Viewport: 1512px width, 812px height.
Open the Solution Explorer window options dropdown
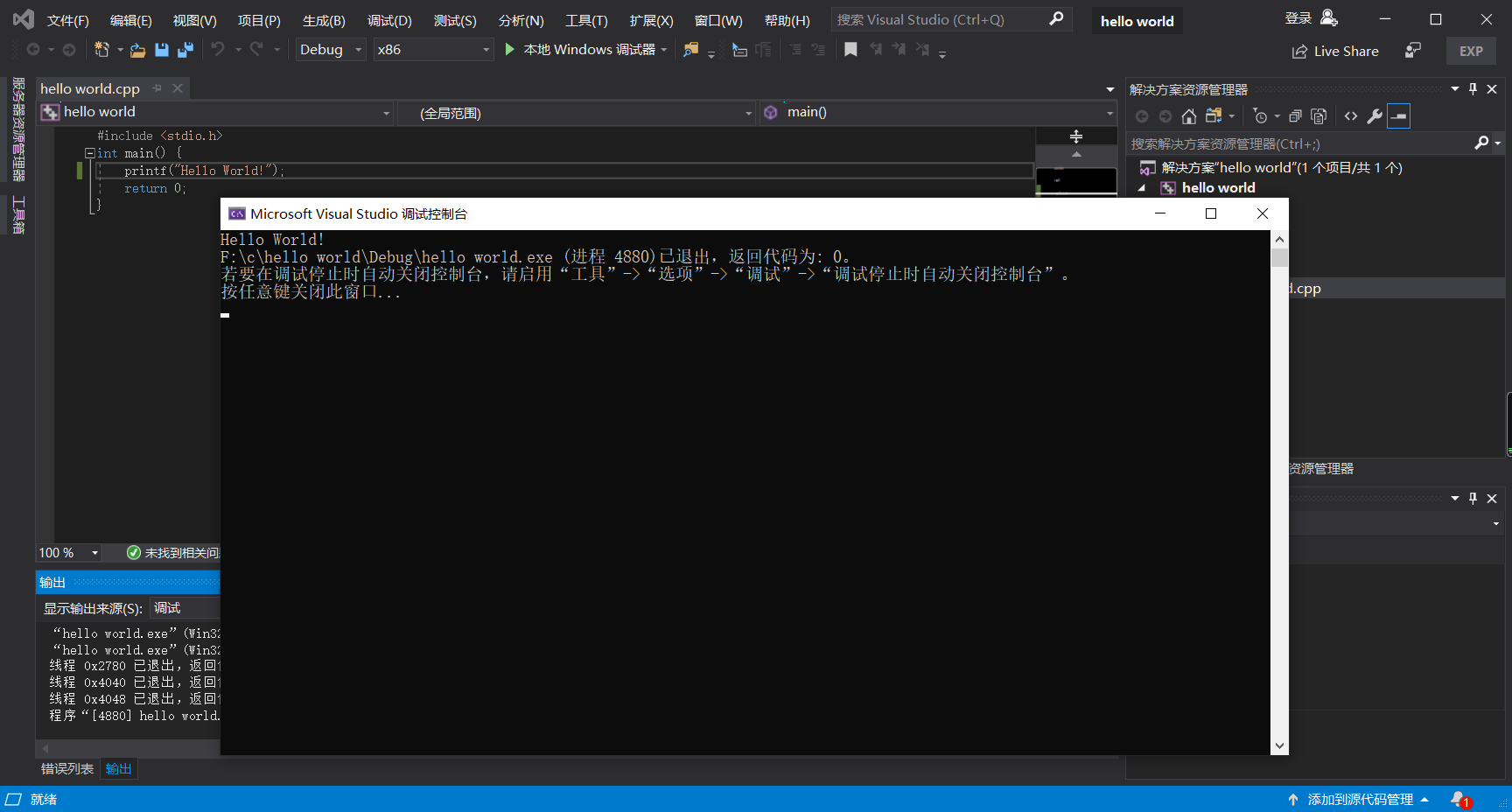point(1455,89)
